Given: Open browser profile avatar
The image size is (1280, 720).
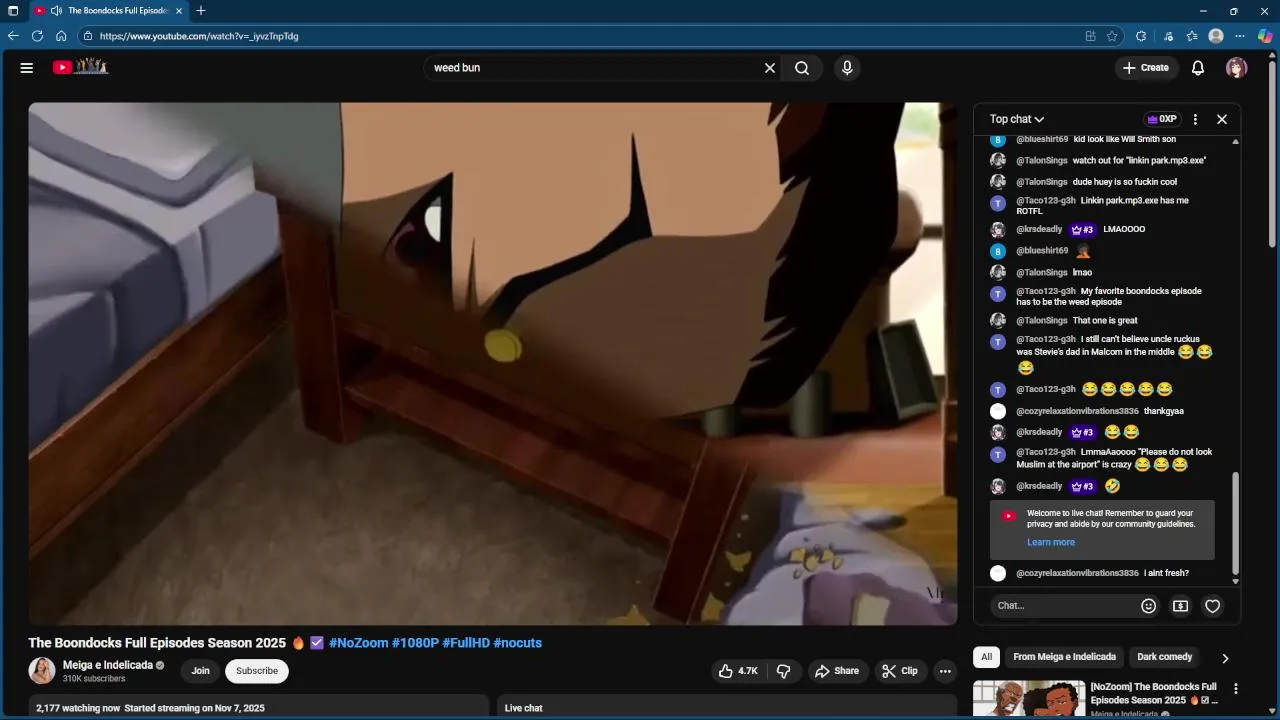Looking at the screenshot, I should (1216, 36).
